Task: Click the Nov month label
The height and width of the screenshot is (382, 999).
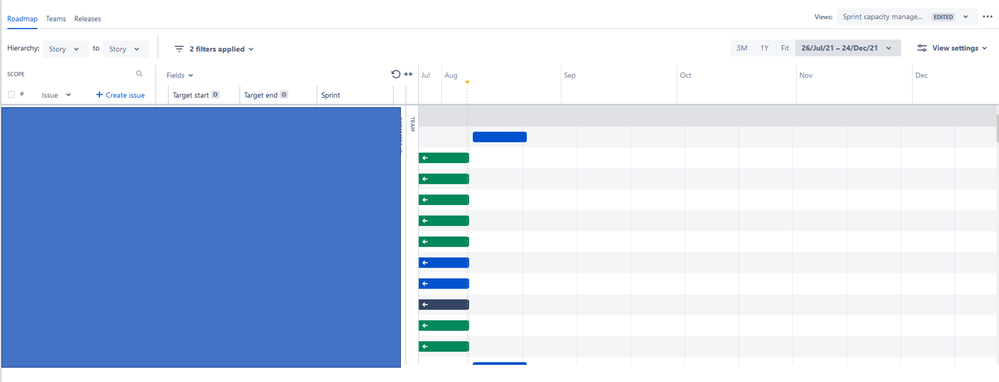Action: [x=807, y=75]
